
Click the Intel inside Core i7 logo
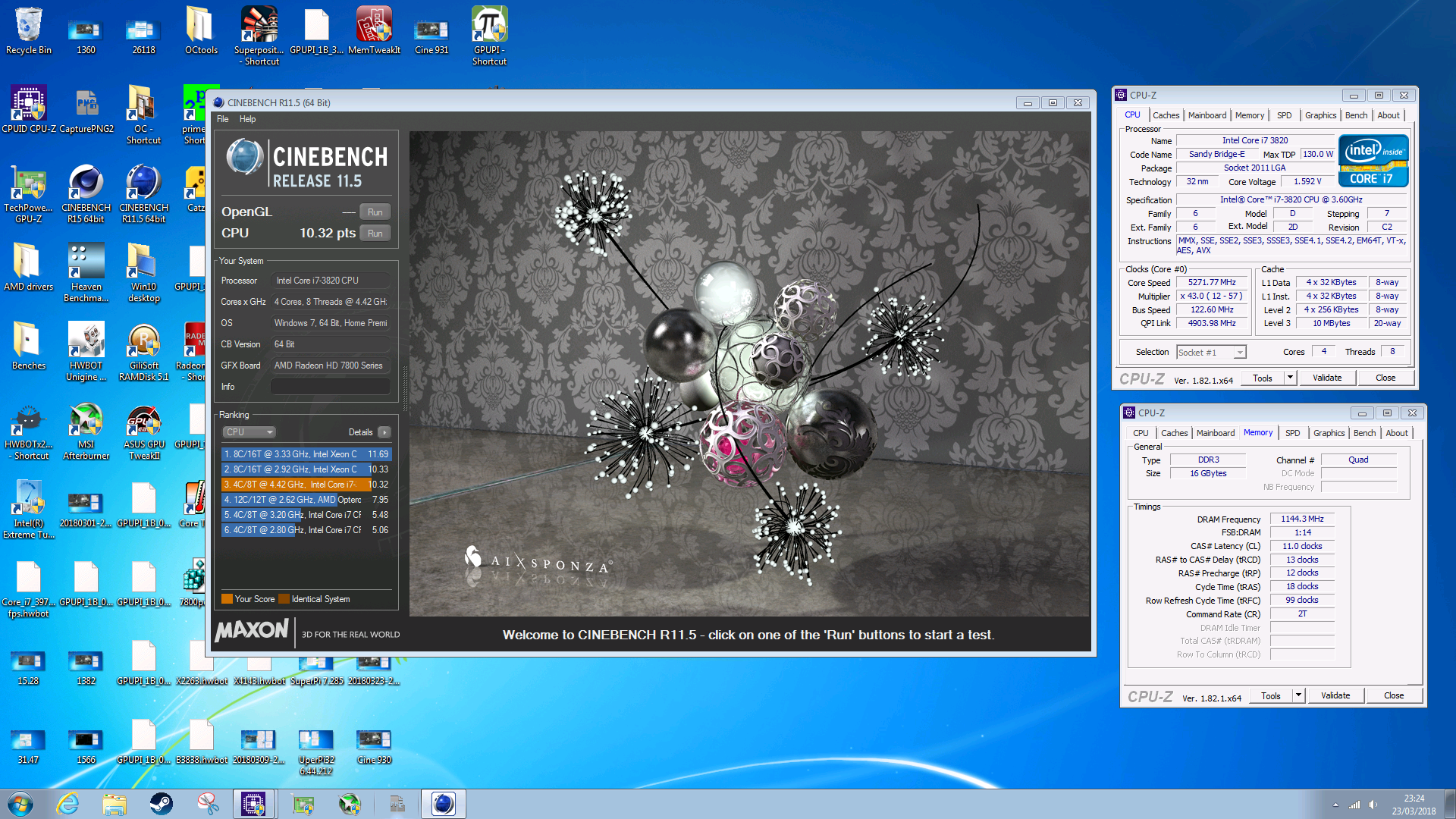pos(1373,161)
